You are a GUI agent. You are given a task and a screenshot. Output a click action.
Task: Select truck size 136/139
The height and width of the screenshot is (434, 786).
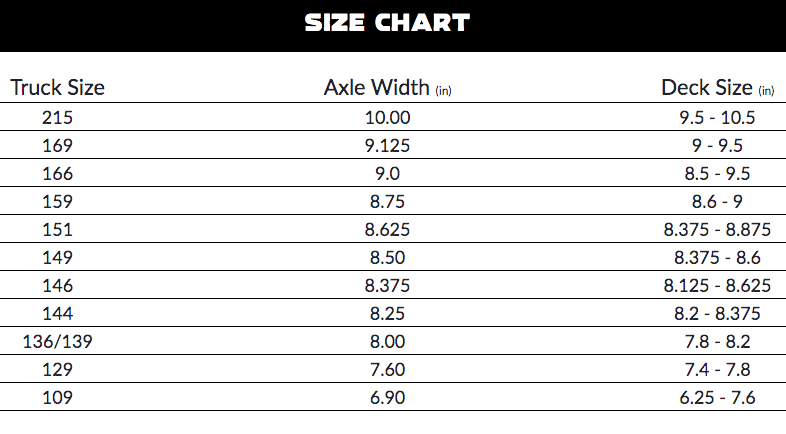(x=58, y=341)
